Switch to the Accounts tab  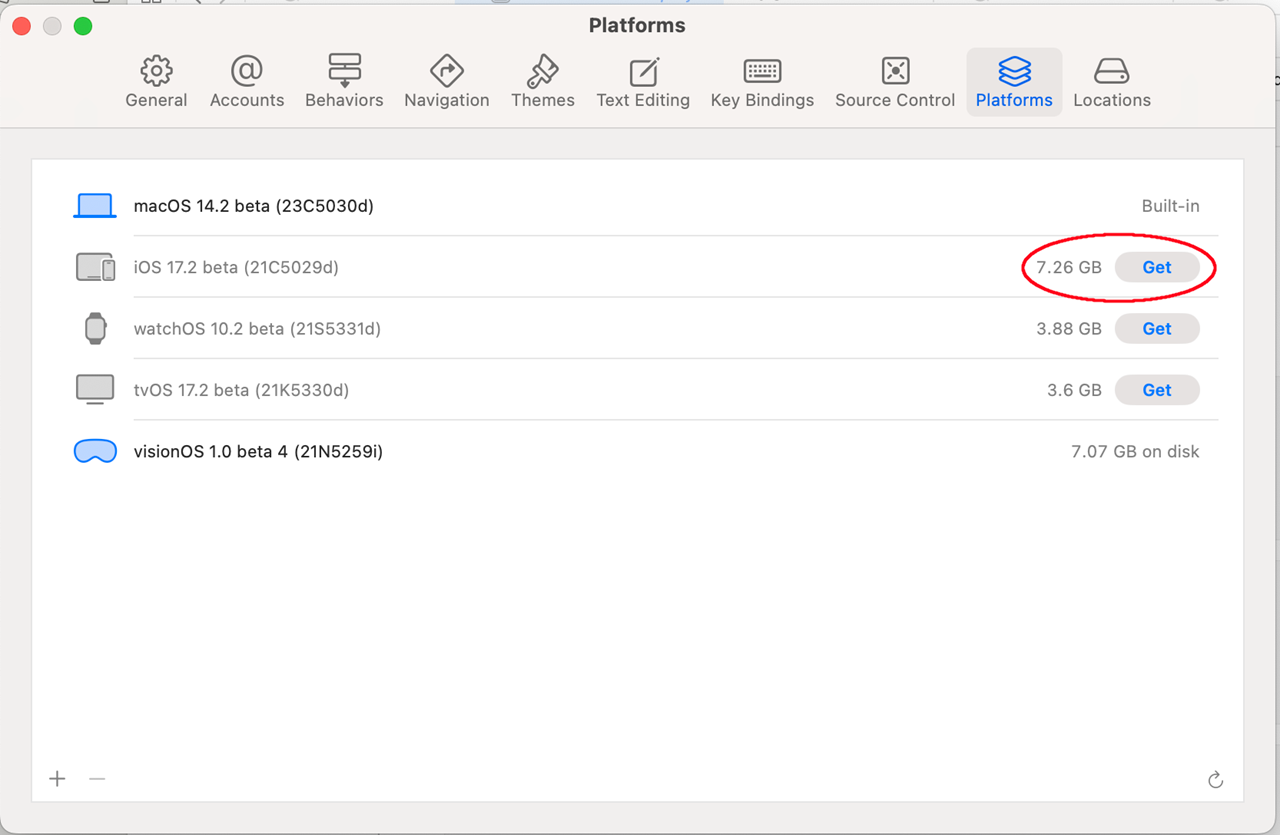point(247,82)
